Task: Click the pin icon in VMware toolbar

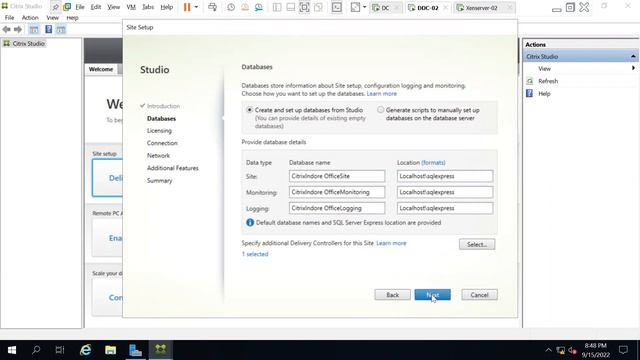Action: [x=56, y=7]
